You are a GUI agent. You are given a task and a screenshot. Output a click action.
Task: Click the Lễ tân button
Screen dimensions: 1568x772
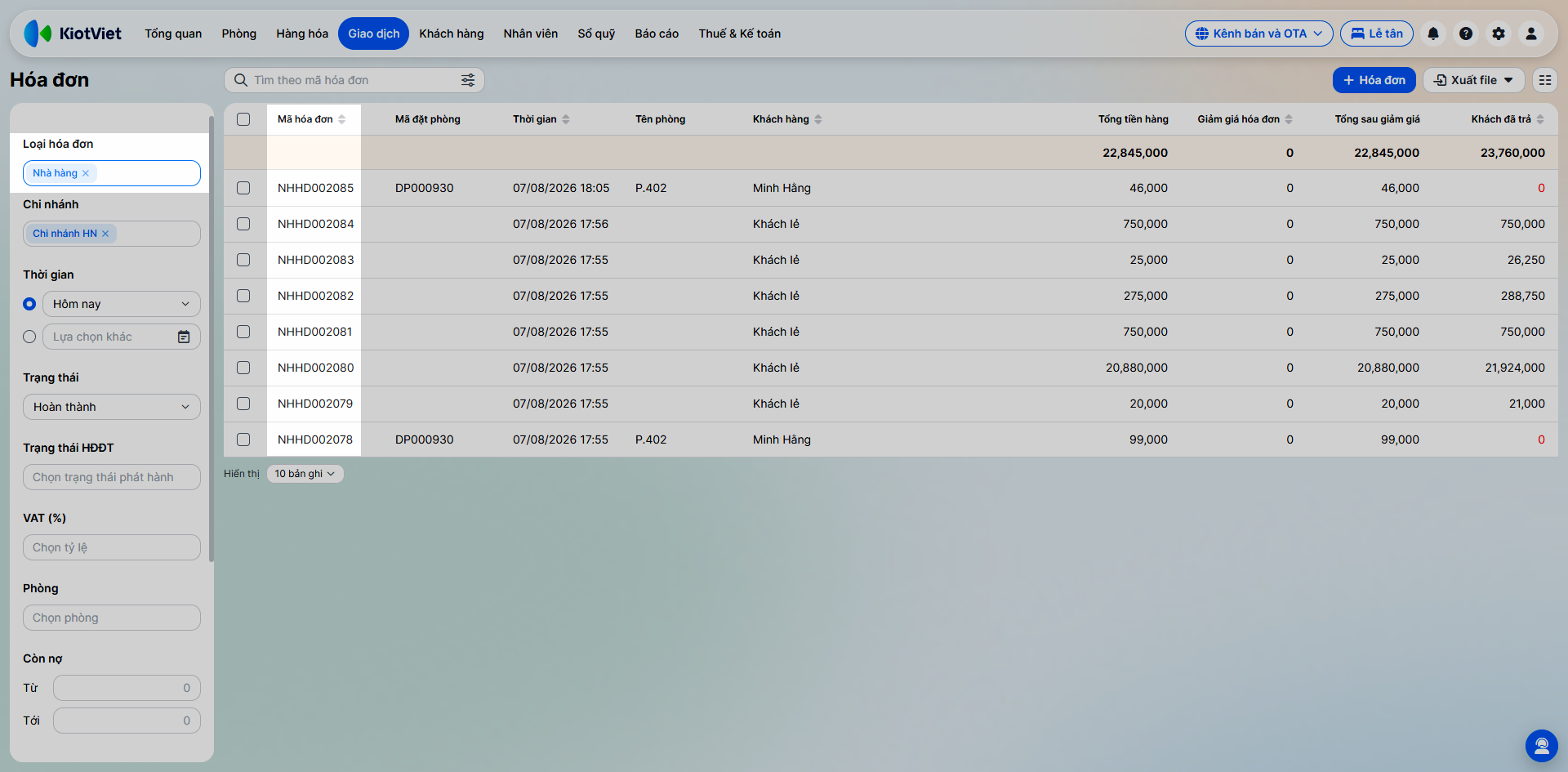tap(1377, 33)
